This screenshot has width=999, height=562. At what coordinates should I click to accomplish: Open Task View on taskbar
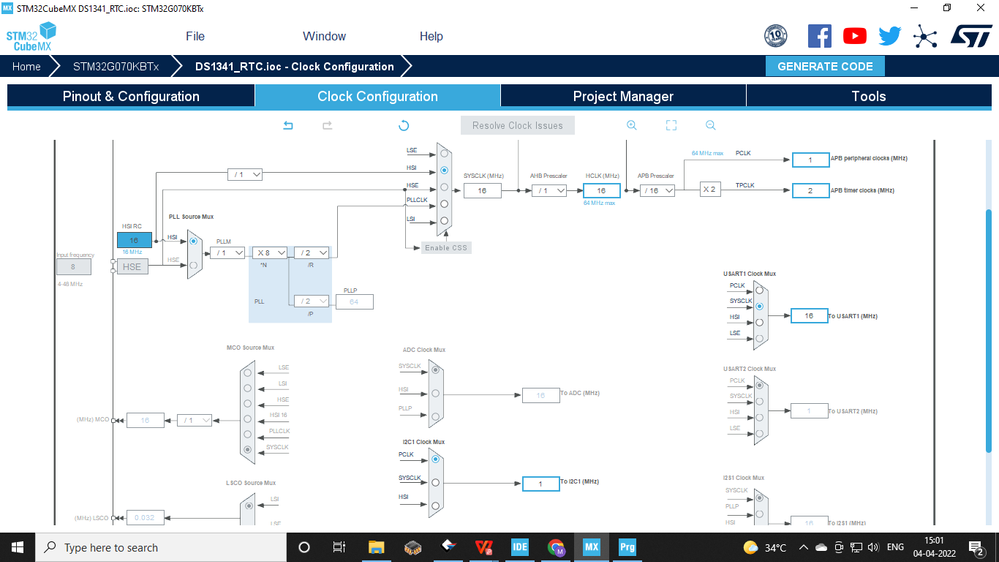tap(339, 547)
